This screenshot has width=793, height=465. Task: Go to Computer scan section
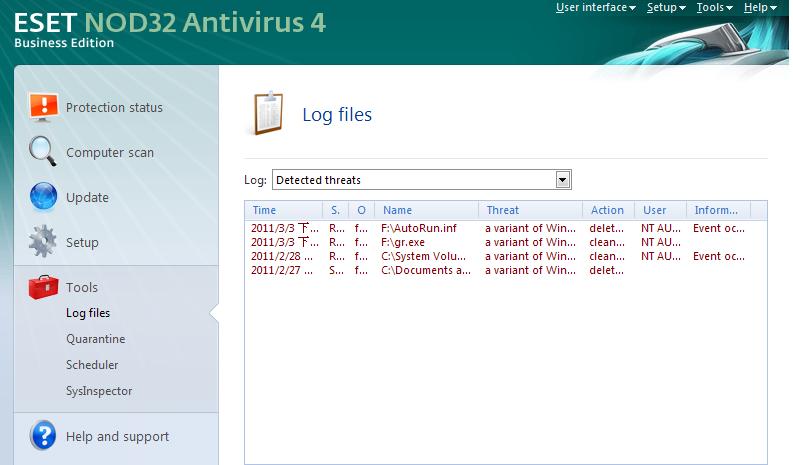tap(110, 152)
